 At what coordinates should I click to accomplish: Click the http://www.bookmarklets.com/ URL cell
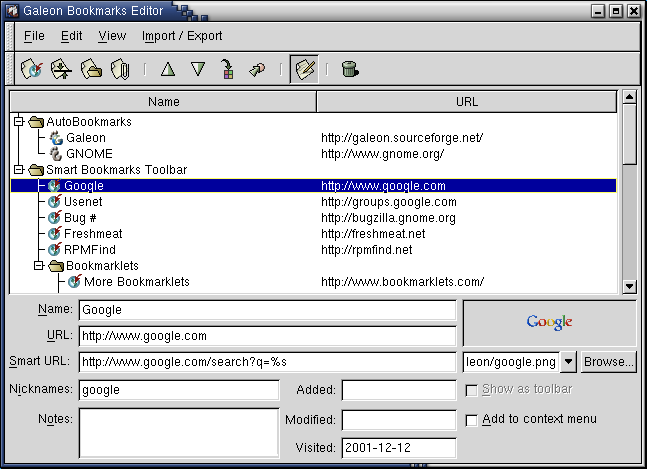pyautogui.click(x=402, y=282)
